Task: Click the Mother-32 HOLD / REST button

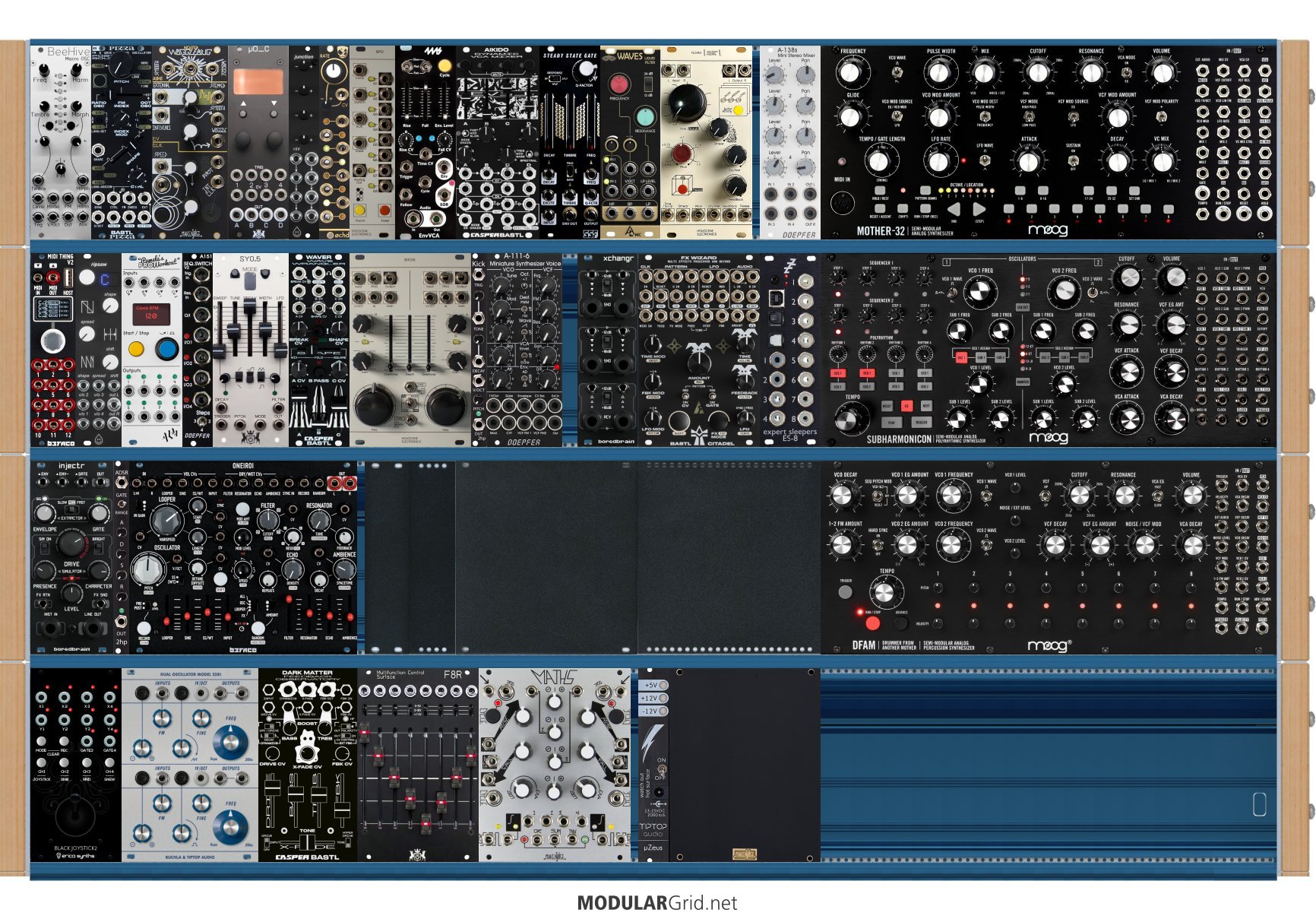Action: tap(881, 190)
